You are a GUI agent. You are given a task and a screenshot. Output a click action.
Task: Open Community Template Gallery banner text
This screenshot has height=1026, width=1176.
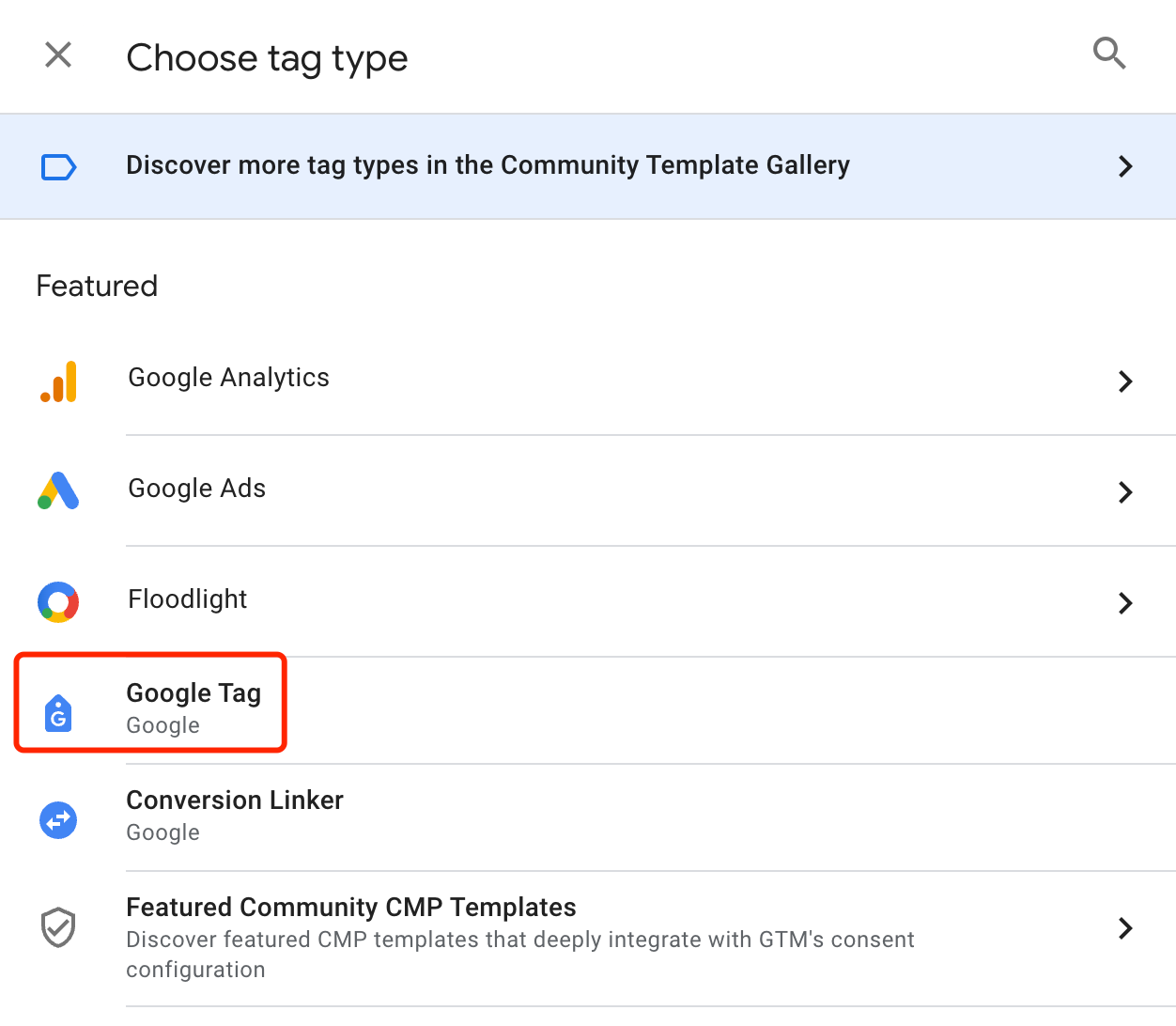click(x=487, y=165)
